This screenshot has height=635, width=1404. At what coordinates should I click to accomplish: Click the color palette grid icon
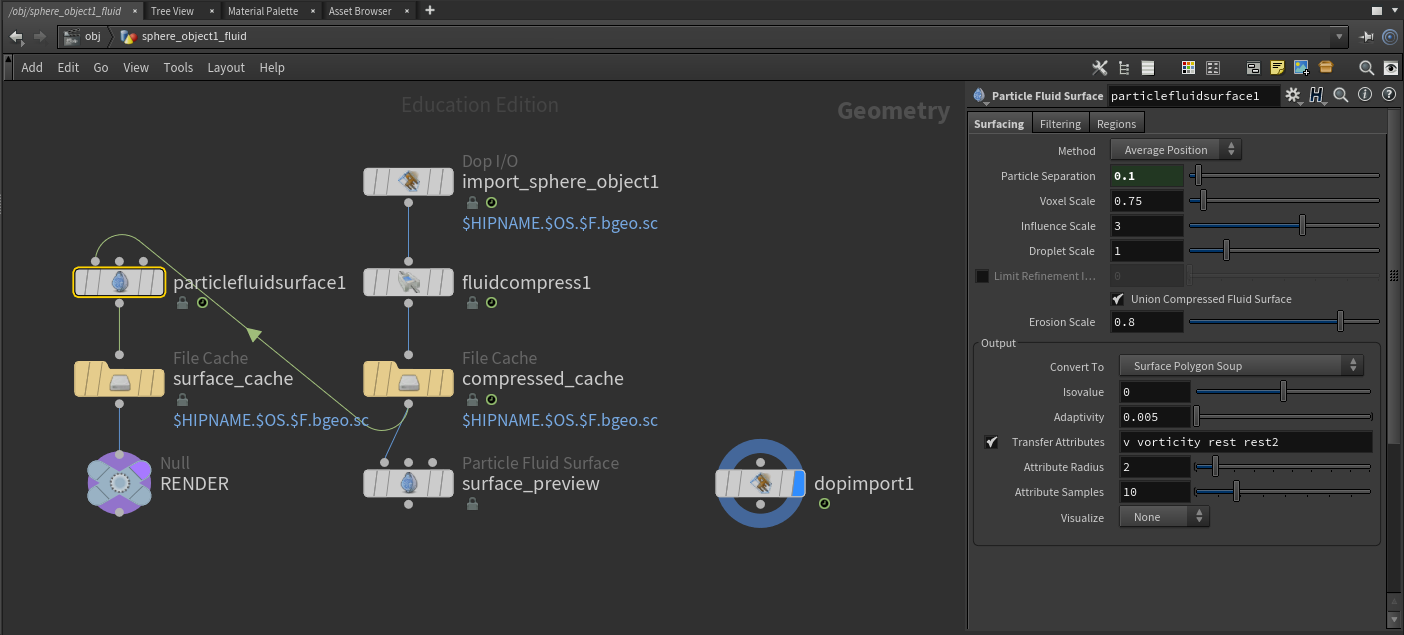click(x=1188, y=68)
